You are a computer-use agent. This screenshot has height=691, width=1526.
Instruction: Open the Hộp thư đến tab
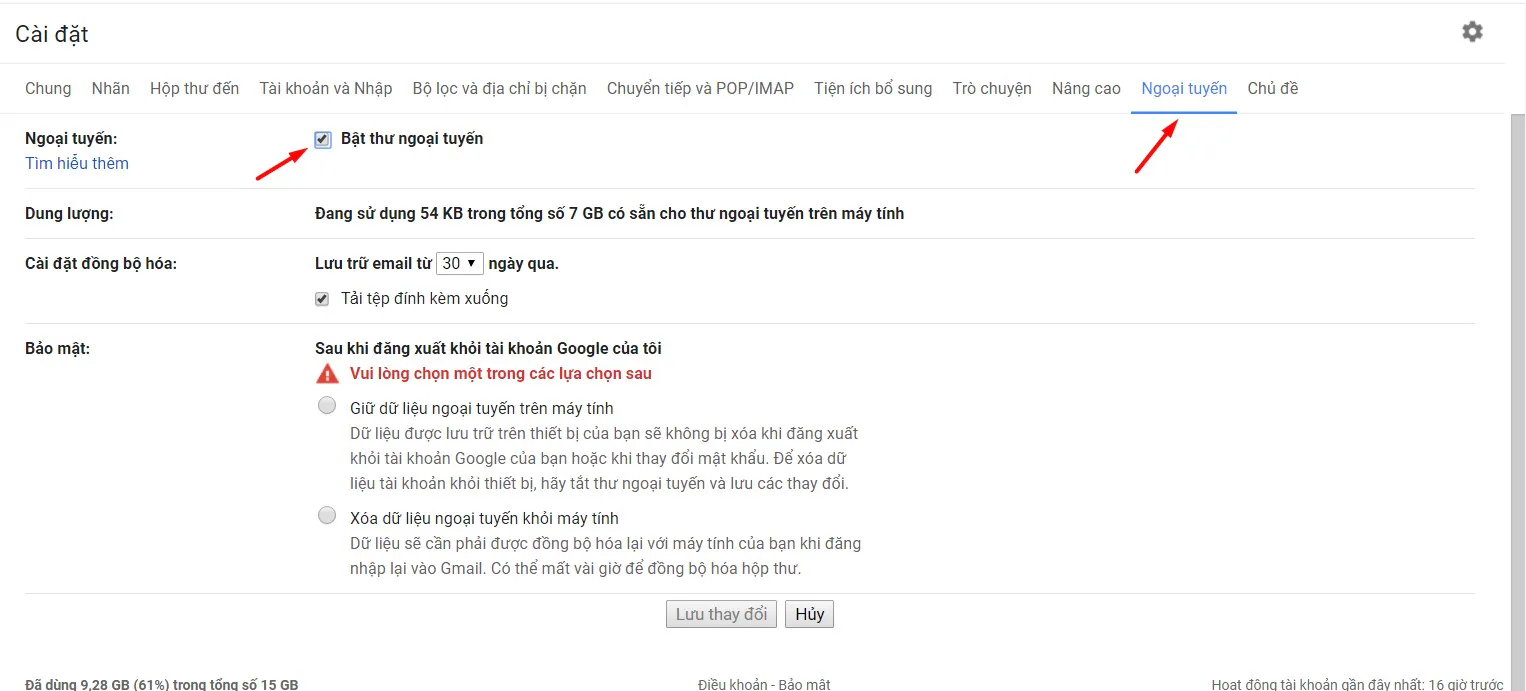(x=195, y=89)
